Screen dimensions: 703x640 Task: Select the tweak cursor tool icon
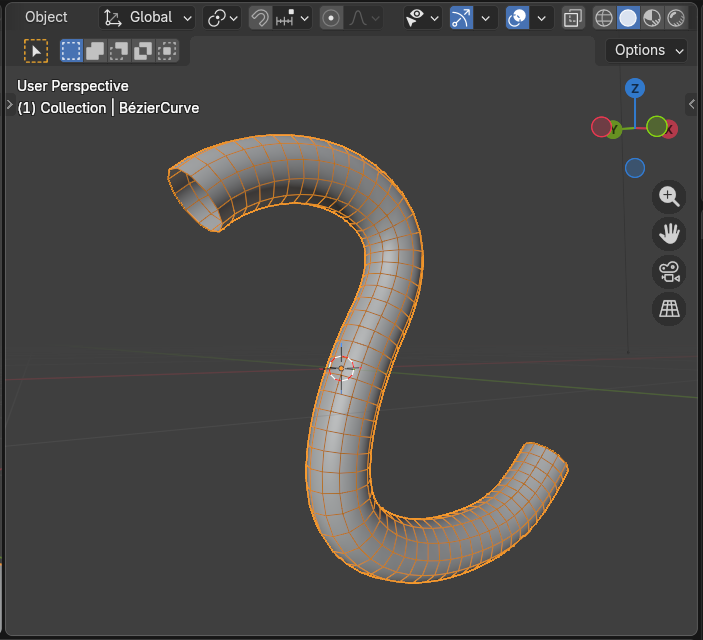coord(35,51)
